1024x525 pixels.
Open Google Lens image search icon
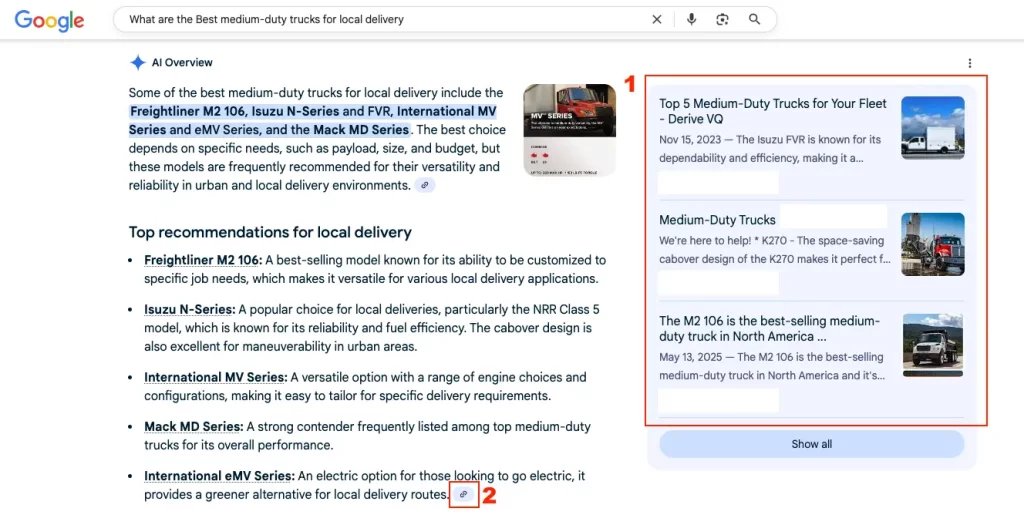(x=722, y=19)
